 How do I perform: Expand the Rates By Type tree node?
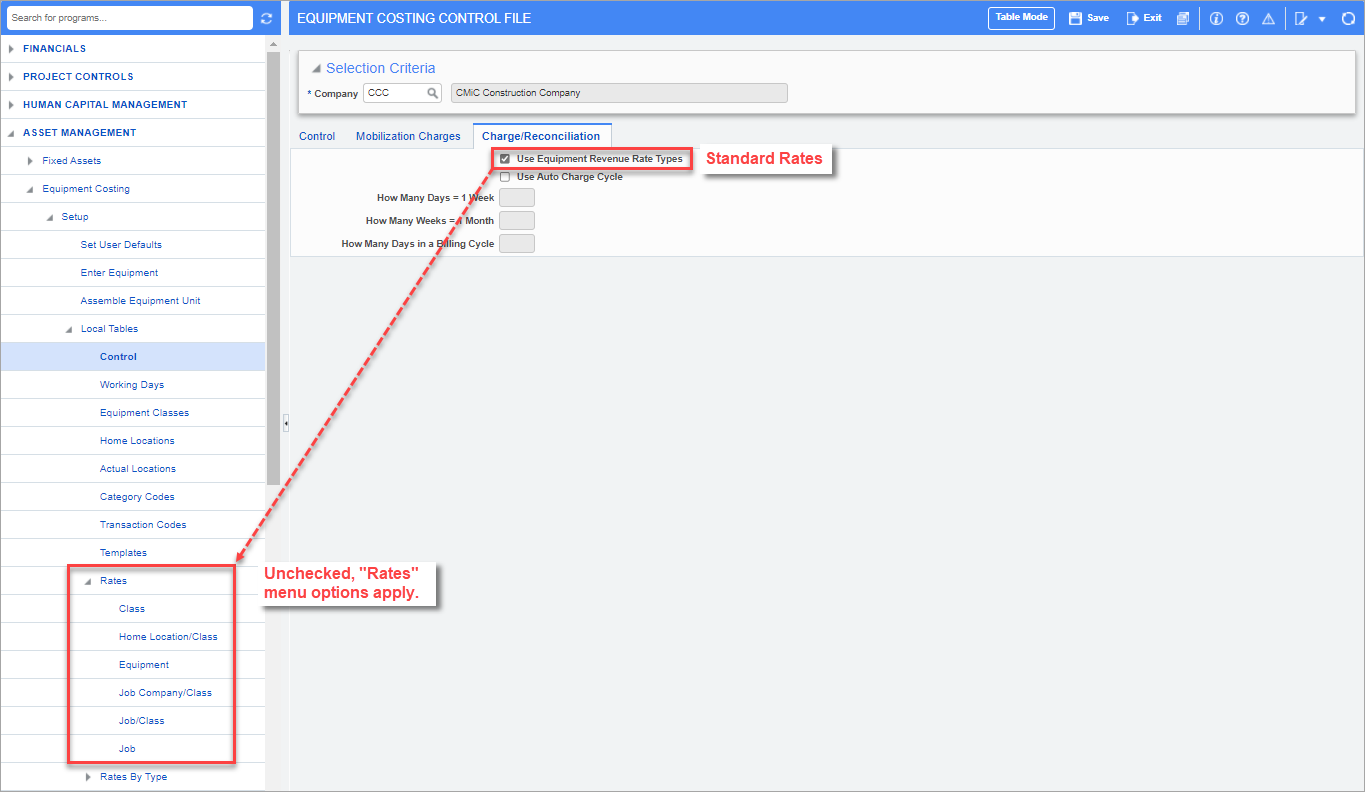click(x=89, y=777)
